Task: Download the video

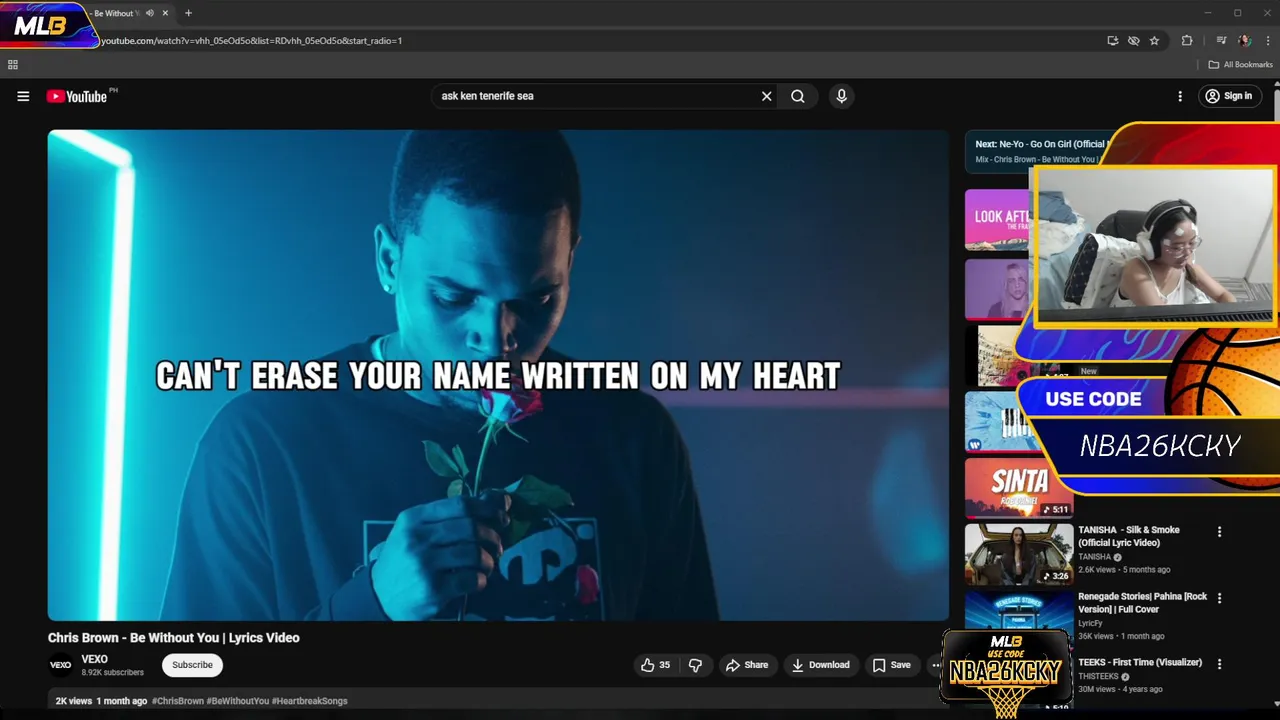Action: 820,665
